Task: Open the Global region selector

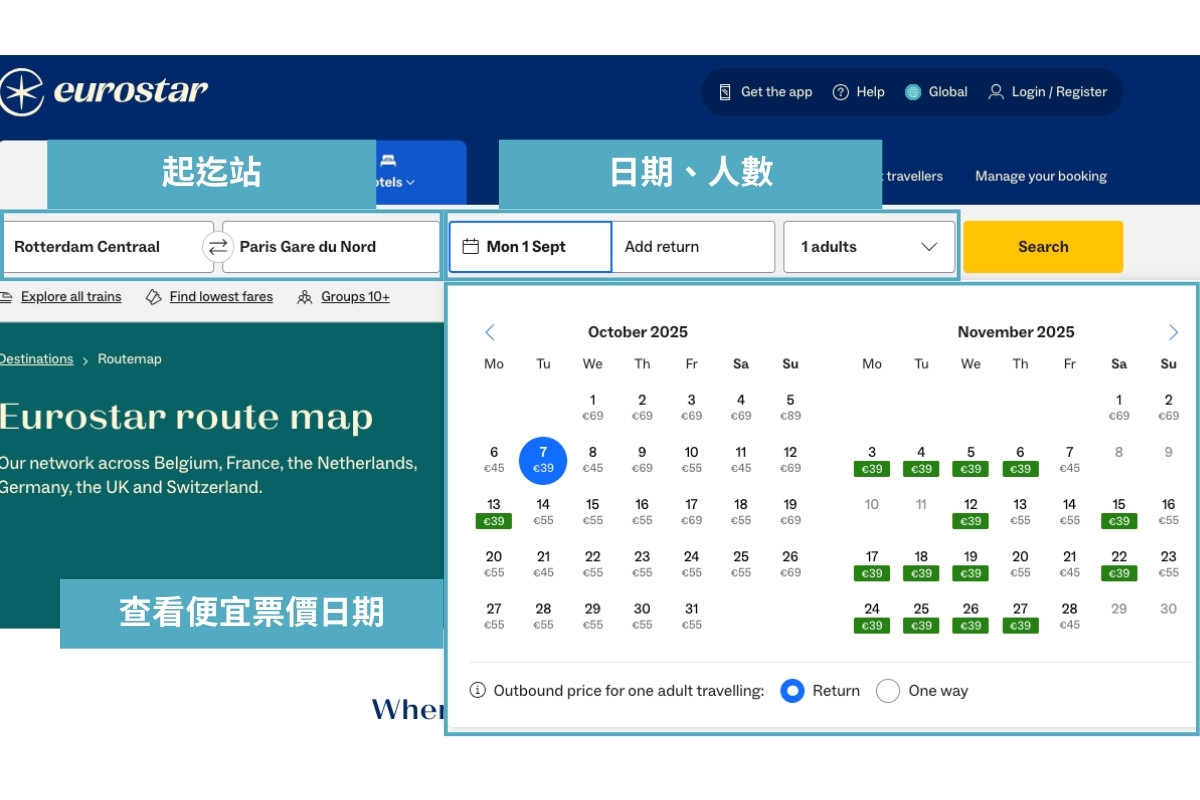Action: 936,92
